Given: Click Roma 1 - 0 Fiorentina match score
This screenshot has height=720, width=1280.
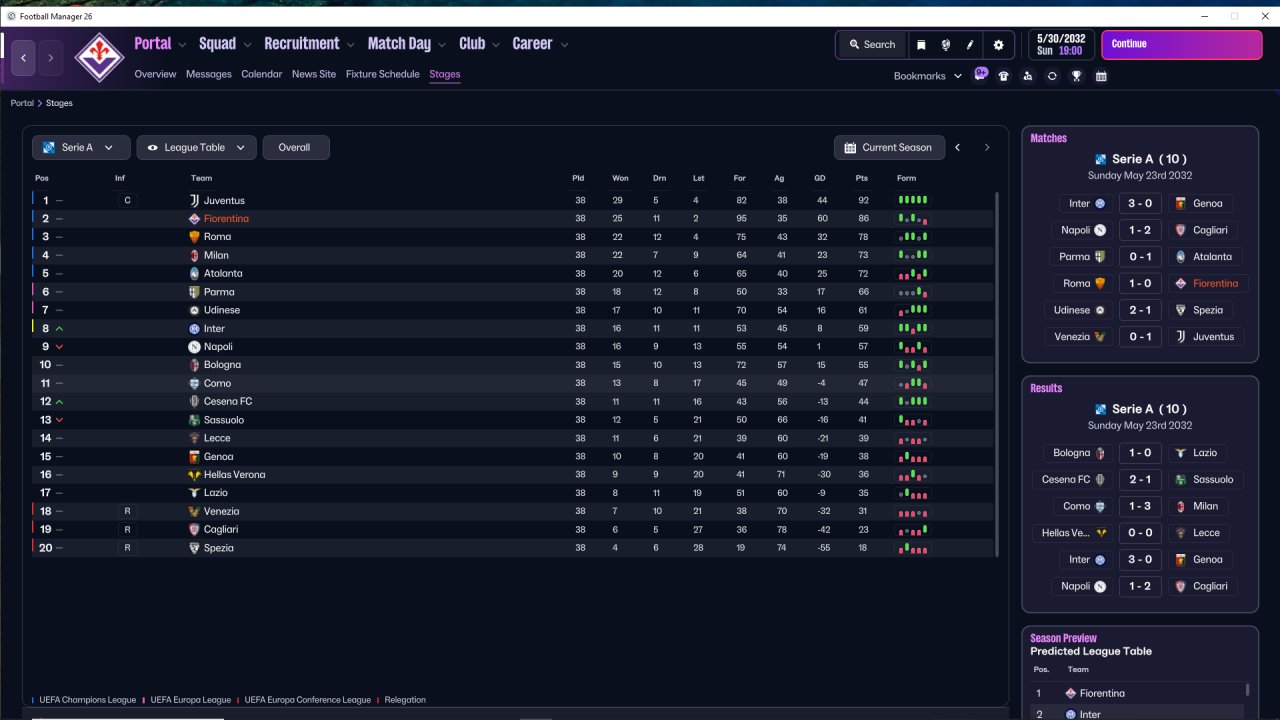Looking at the screenshot, I should click(x=1140, y=284).
